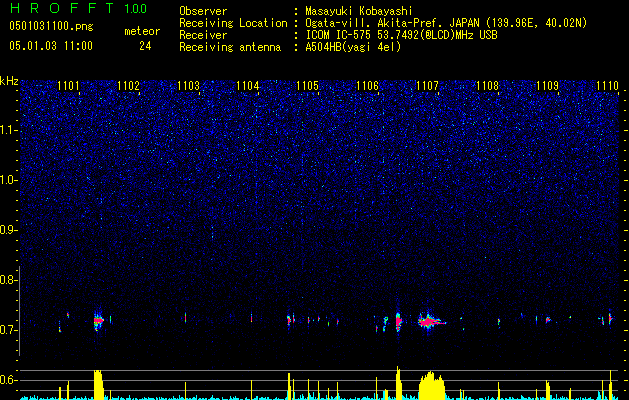Click time marker 1106

[x=367, y=86]
